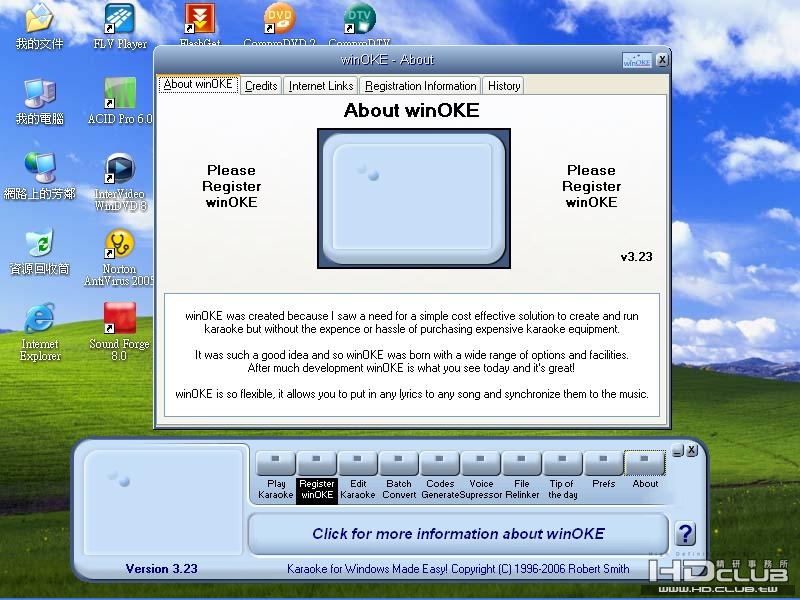Click the more information about winOKE banner
Viewport: 800px width, 600px height.
(458, 534)
